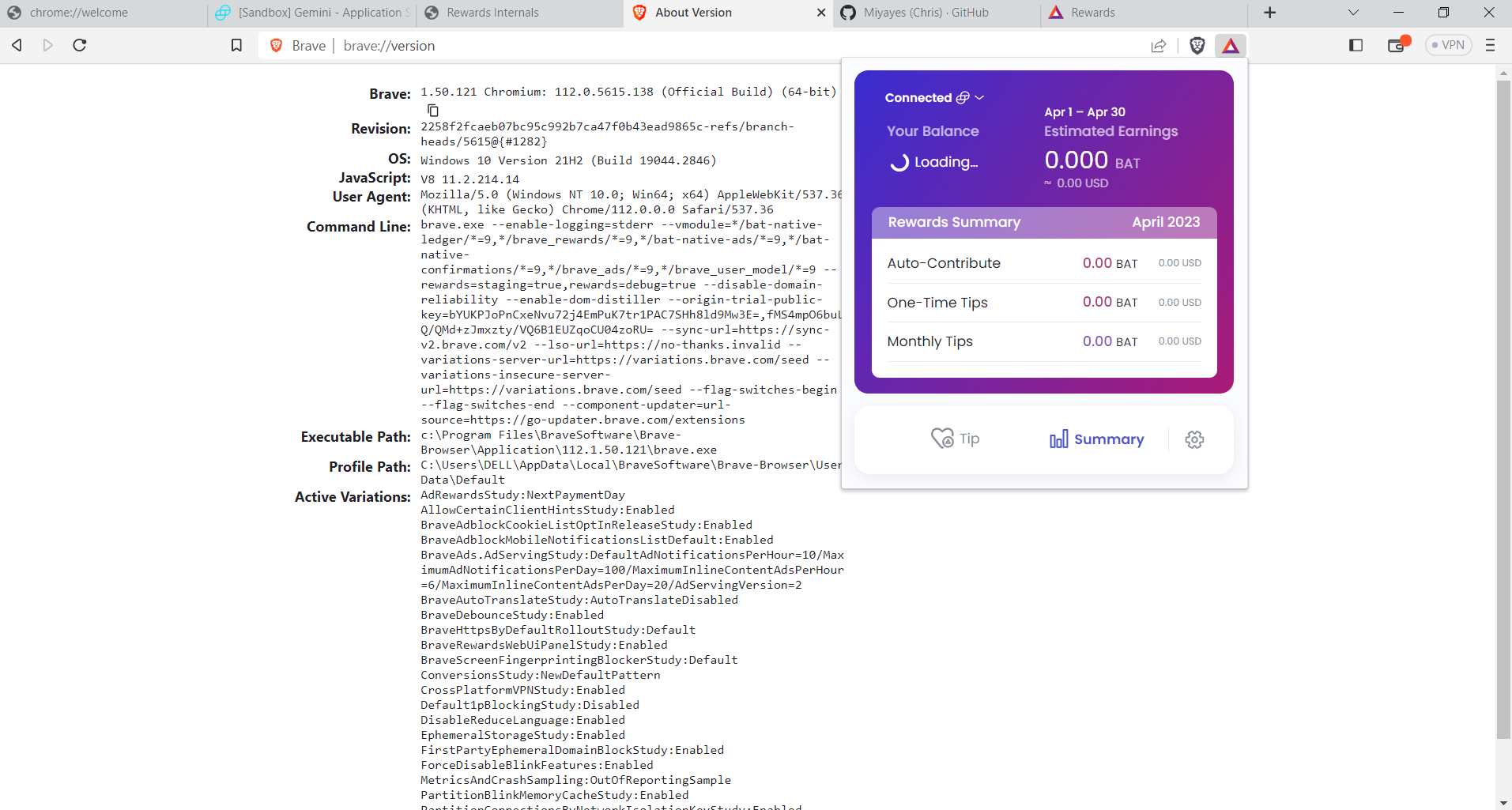Open a new tab with the plus button
The width and height of the screenshot is (1512, 810).
[x=1269, y=13]
